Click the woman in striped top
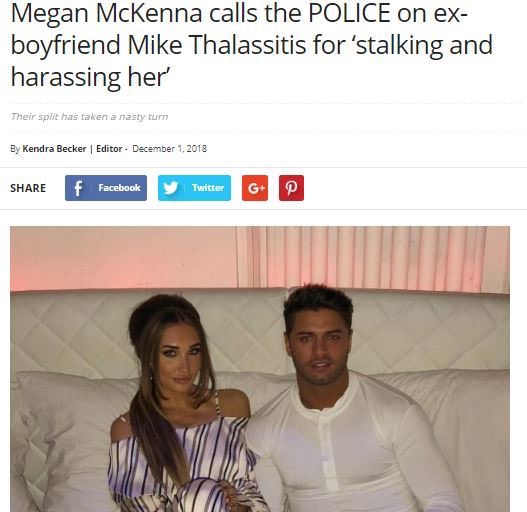527x512 pixels. pyautogui.click(x=183, y=403)
